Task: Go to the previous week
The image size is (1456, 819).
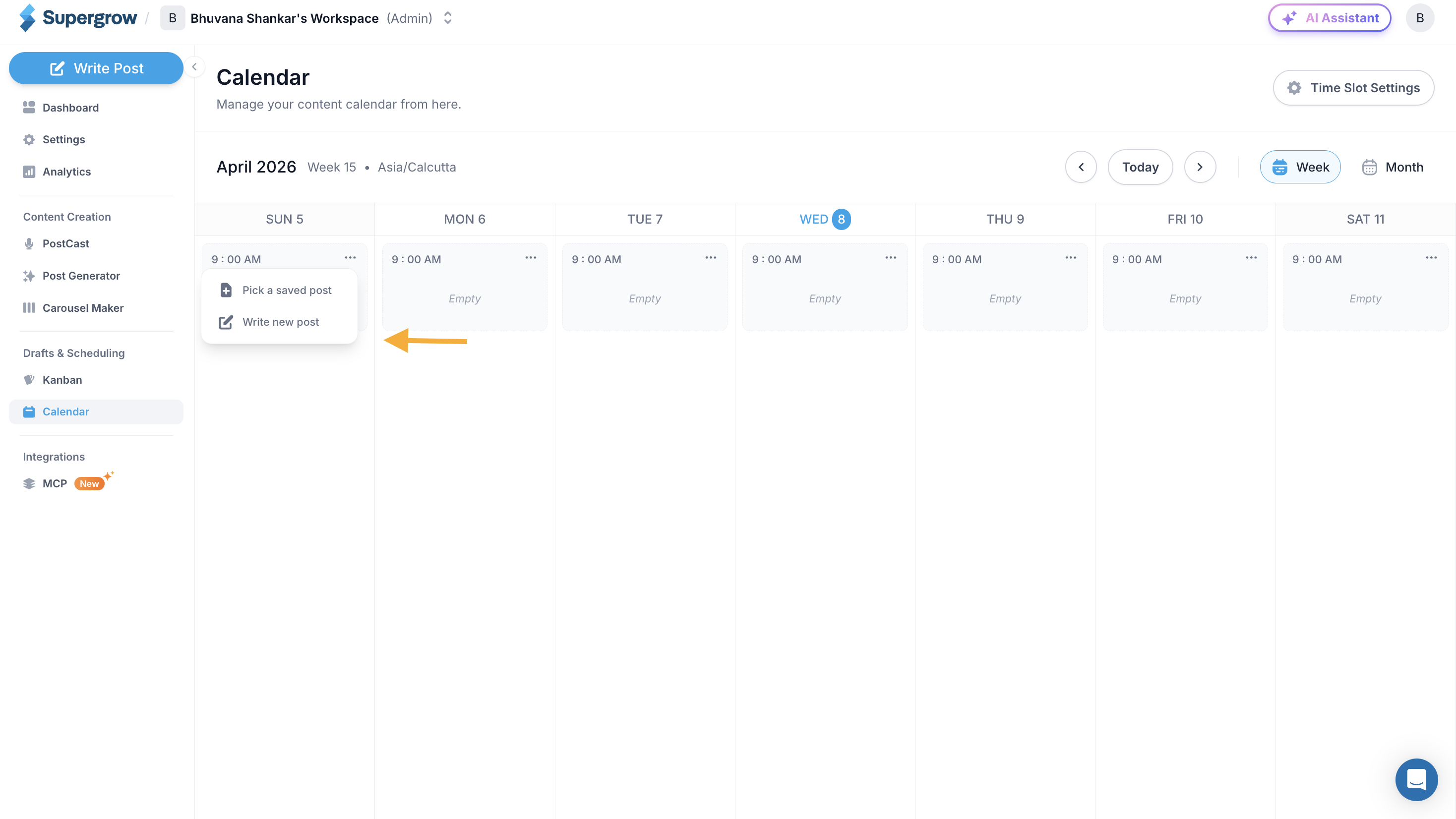Action: pos(1081,167)
